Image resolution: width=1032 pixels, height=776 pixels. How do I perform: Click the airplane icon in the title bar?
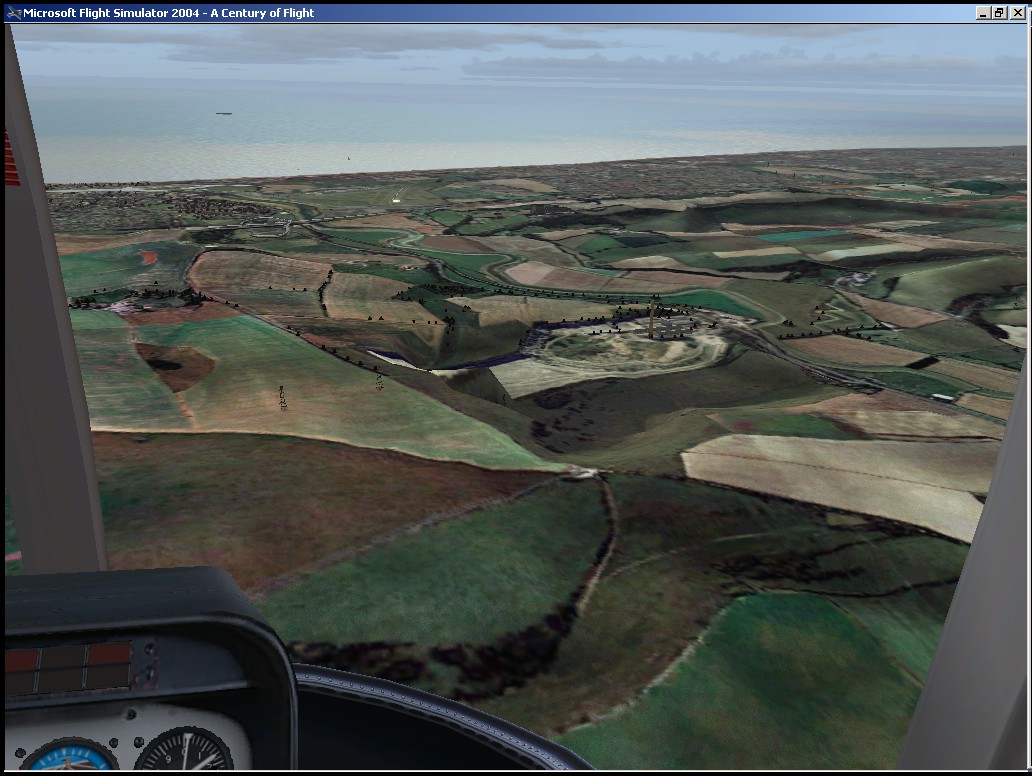click(x=13, y=13)
